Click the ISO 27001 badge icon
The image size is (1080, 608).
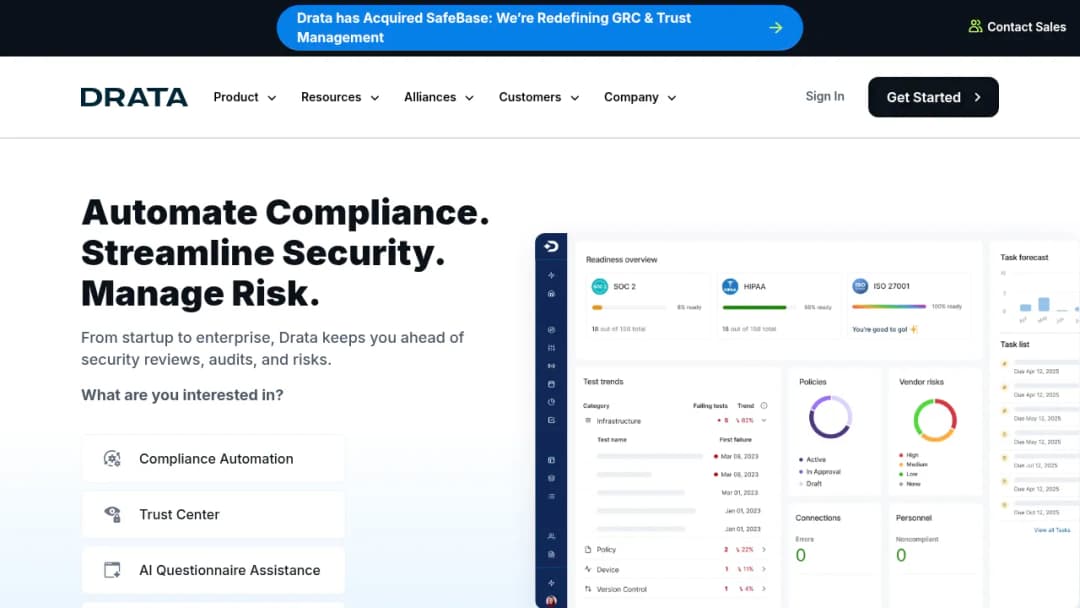[x=860, y=286]
